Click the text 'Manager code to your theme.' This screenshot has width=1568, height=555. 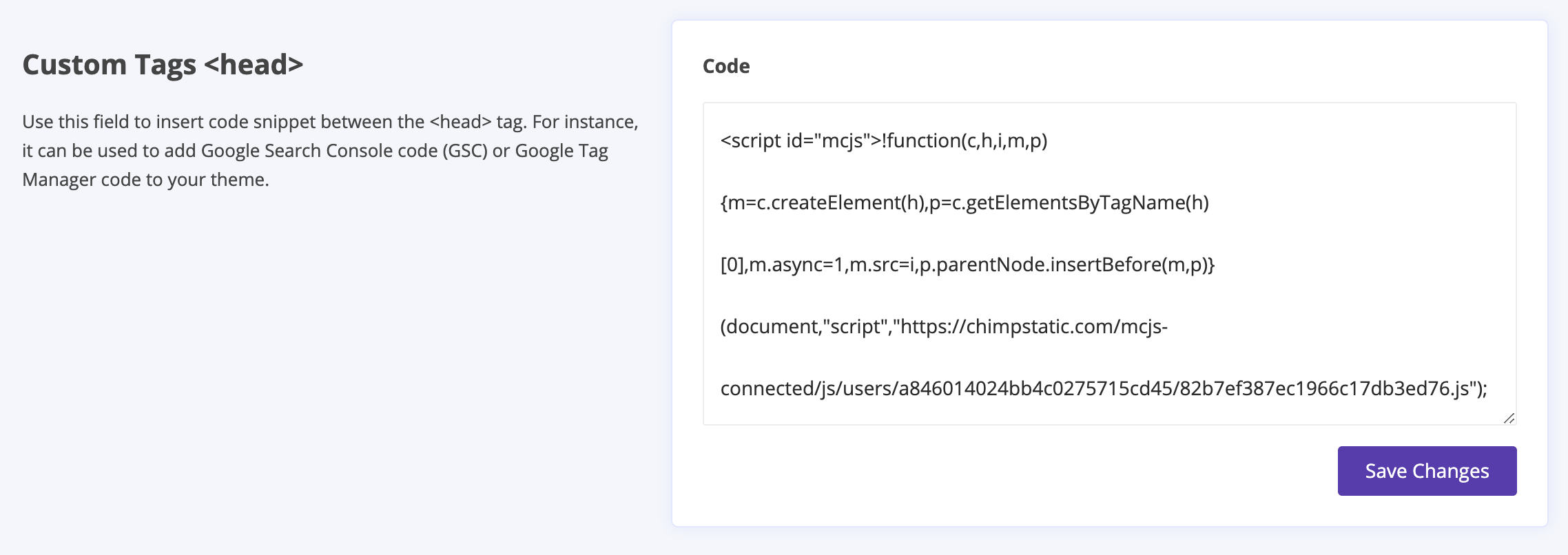click(x=145, y=180)
